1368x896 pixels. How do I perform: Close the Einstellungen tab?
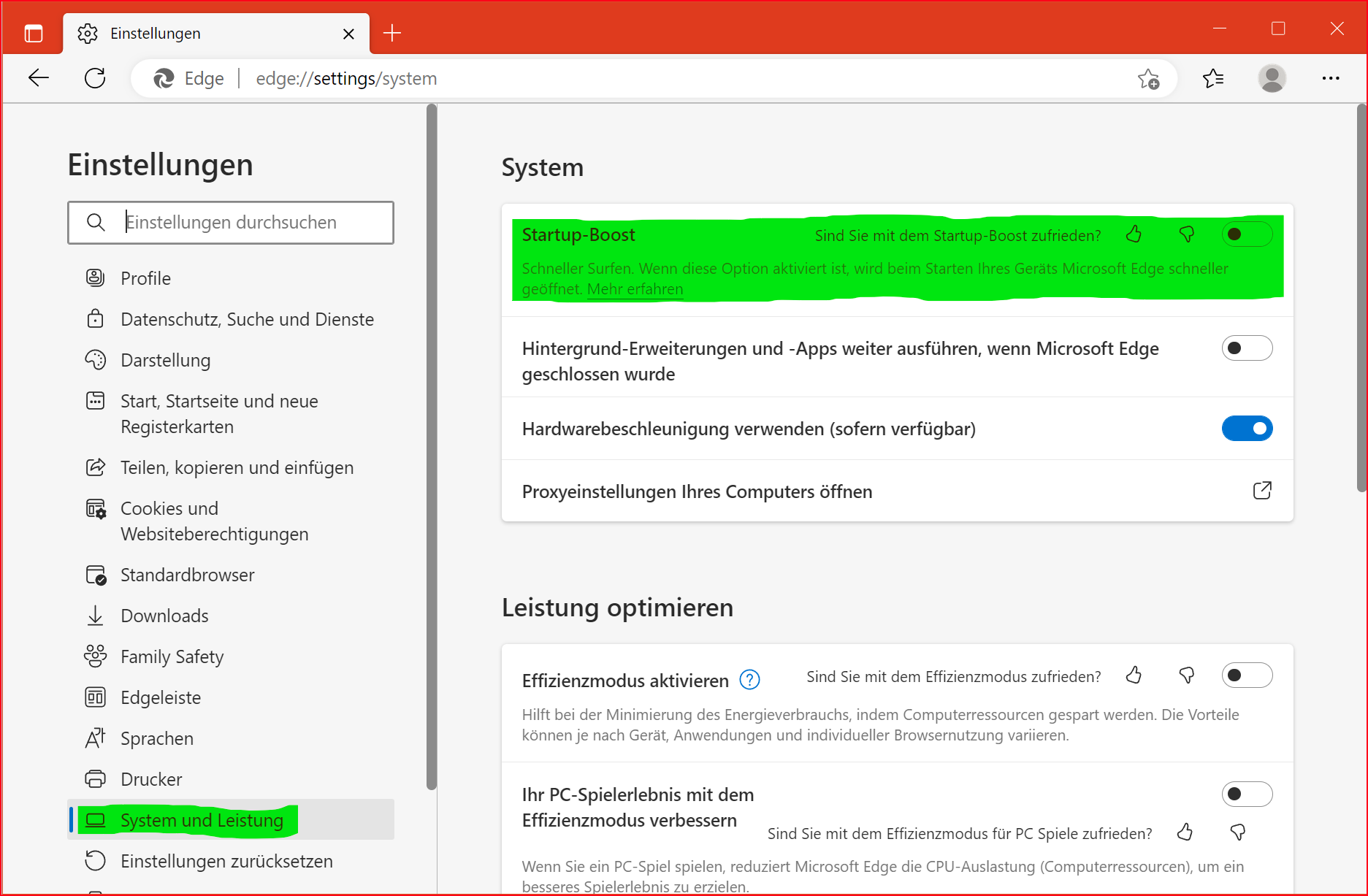(x=348, y=34)
